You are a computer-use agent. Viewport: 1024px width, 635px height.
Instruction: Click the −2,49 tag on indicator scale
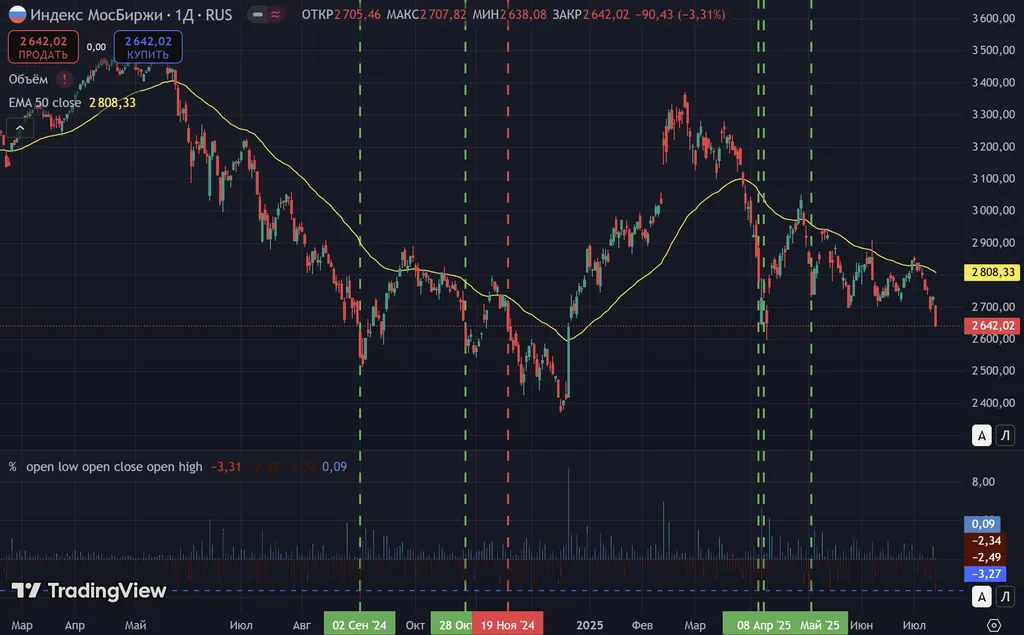click(985, 557)
